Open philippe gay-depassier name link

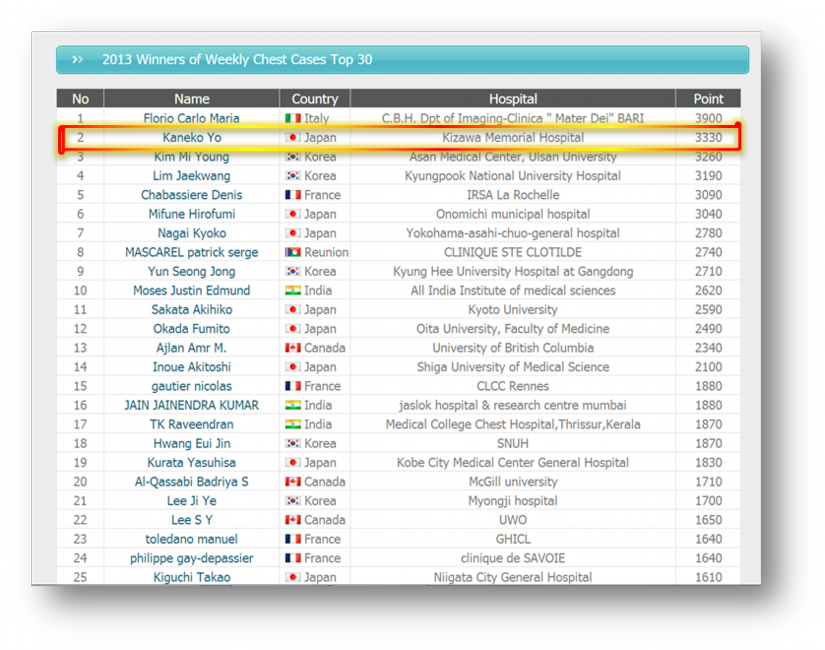[192, 558]
